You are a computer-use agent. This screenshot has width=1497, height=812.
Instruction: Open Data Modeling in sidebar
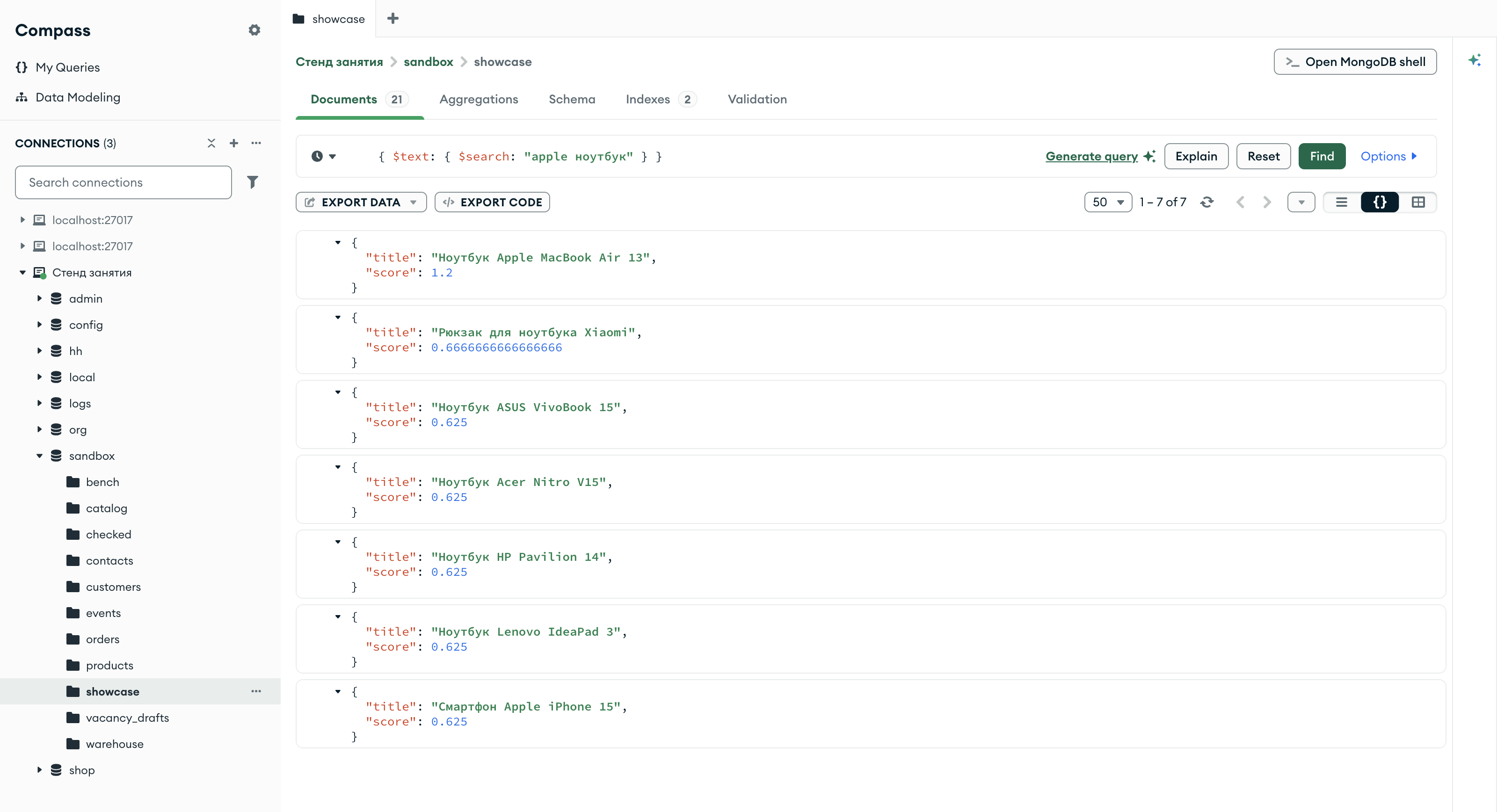[x=68, y=97]
